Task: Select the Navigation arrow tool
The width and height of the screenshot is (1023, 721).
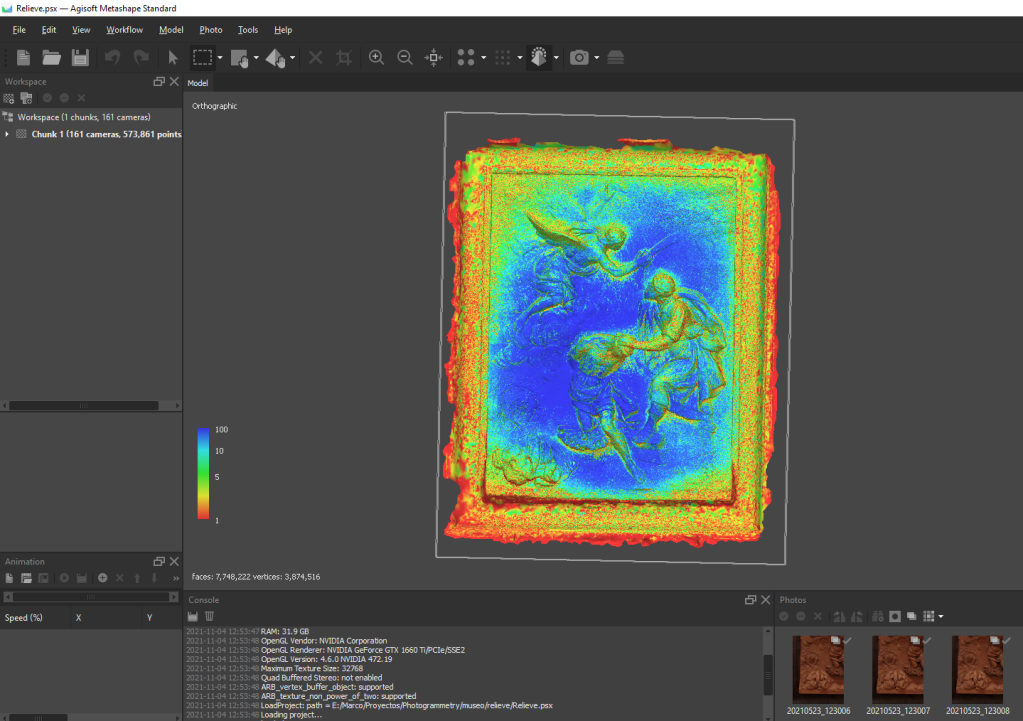Action: click(x=172, y=58)
